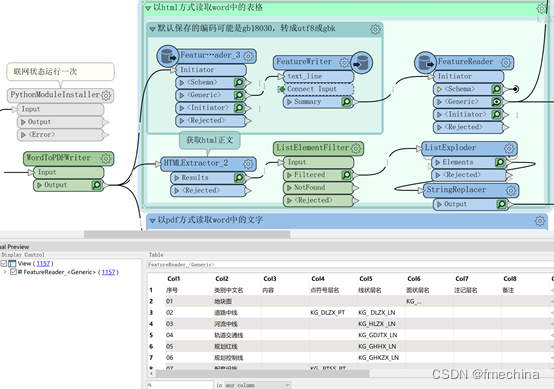This screenshot has height=389, width=554.
Task: Inspect the FeatureReader Generic port cache
Action: click(496, 102)
